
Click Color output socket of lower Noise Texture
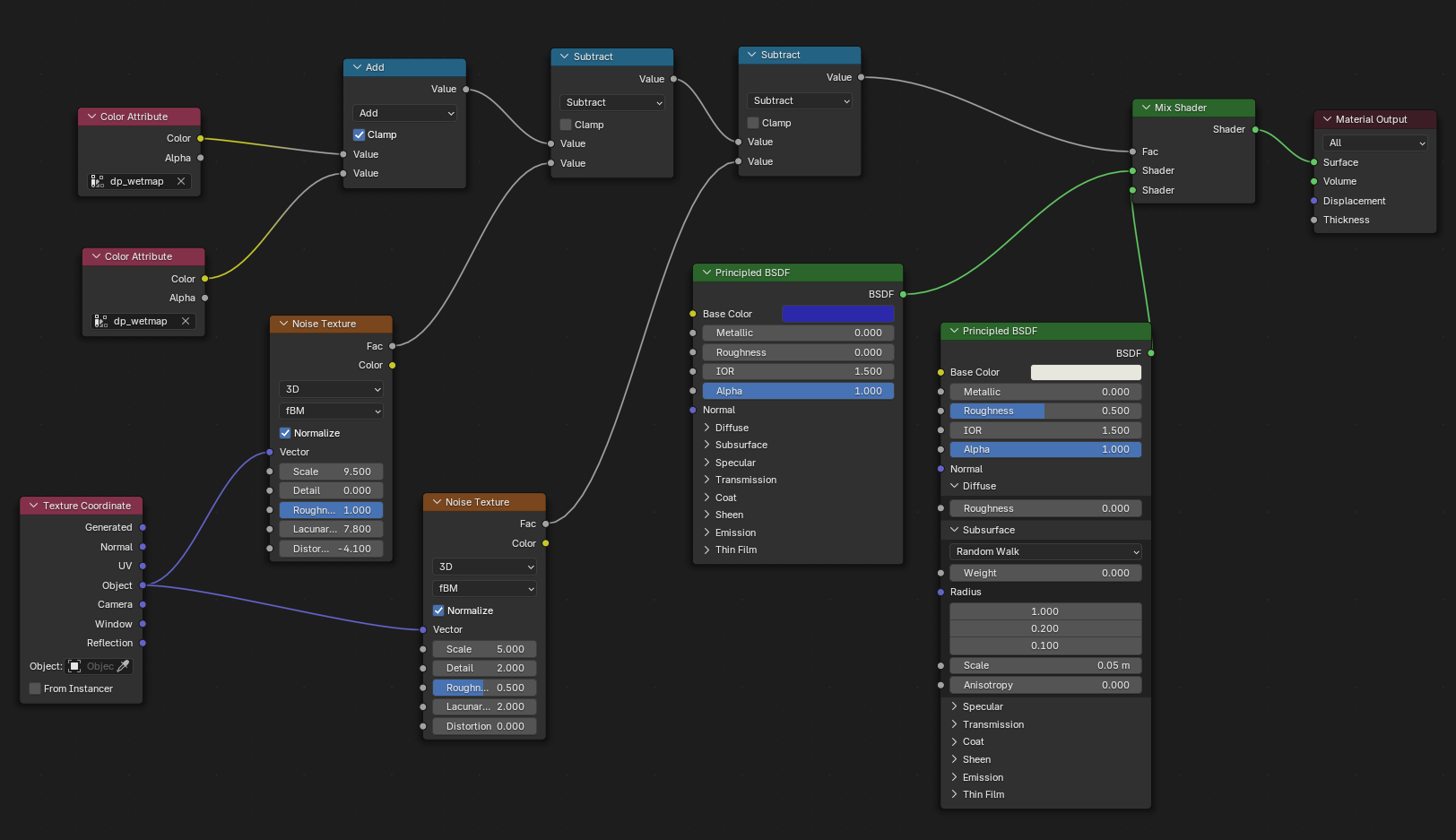[545, 543]
